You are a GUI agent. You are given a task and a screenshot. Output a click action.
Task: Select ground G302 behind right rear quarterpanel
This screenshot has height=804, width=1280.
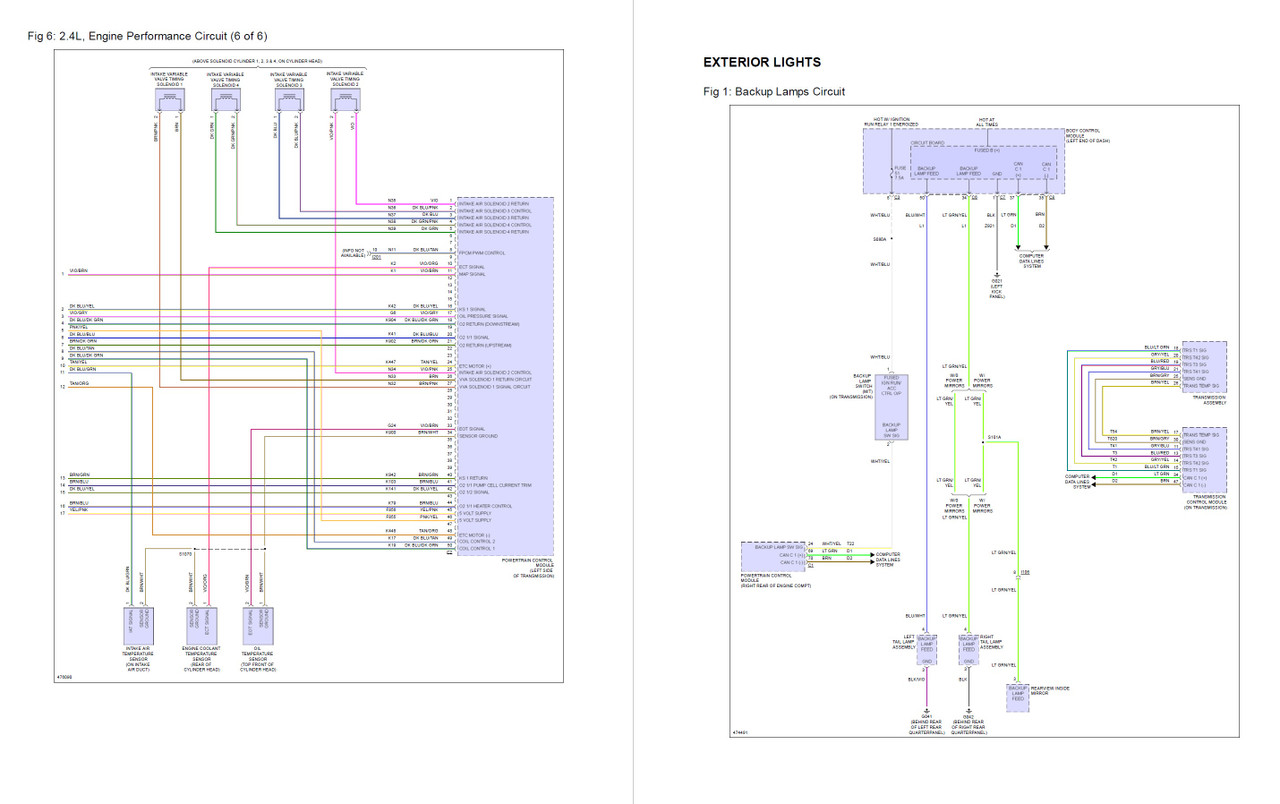pos(969,712)
